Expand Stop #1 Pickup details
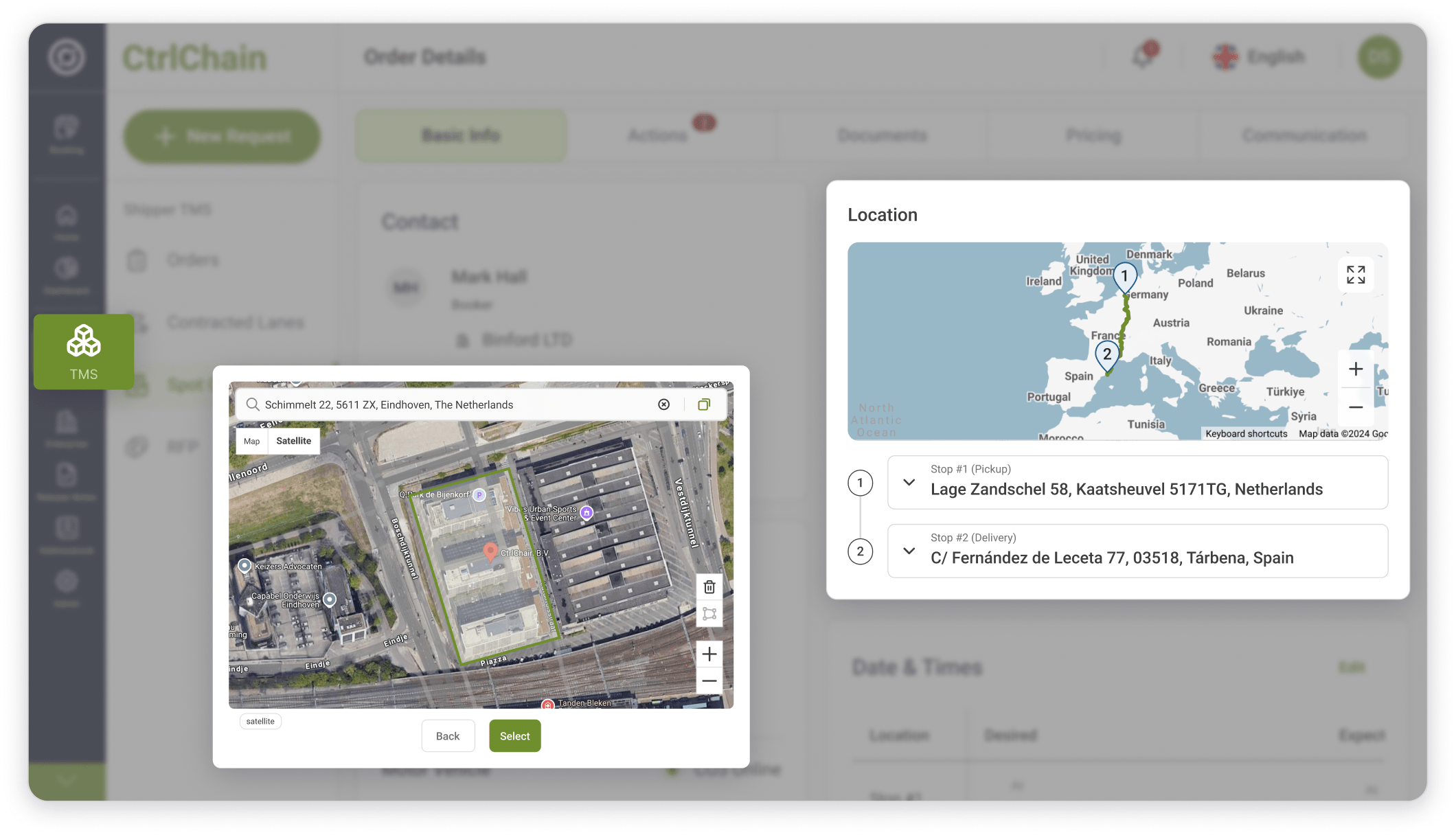 (909, 482)
